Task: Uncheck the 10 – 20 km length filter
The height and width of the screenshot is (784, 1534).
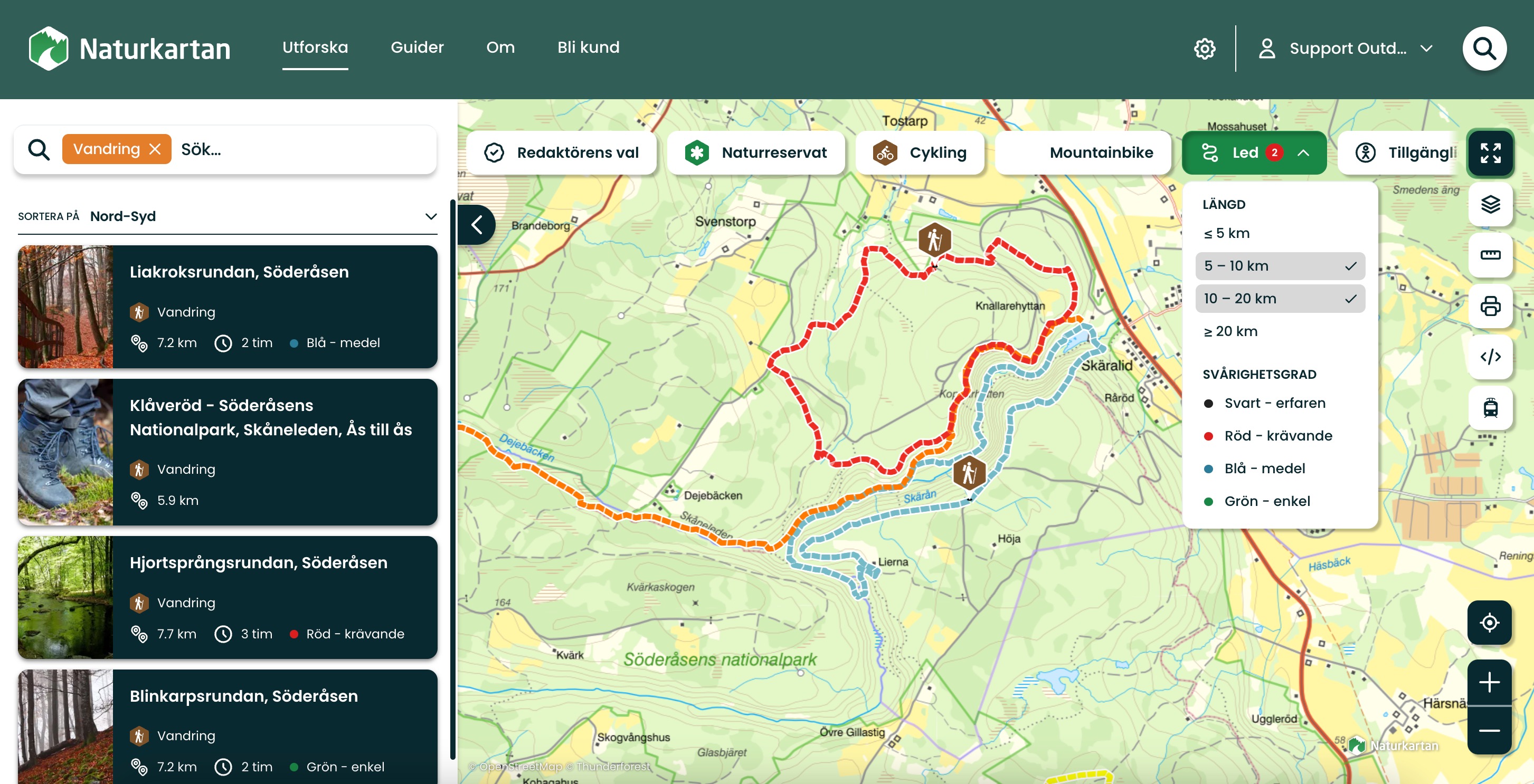Action: pyautogui.click(x=1280, y=299)
